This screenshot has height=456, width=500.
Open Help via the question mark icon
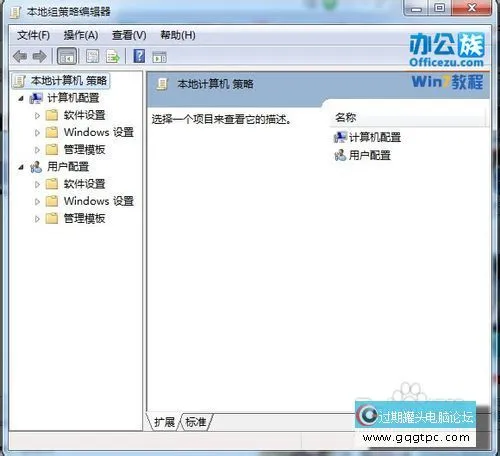(x=139, y=56)
